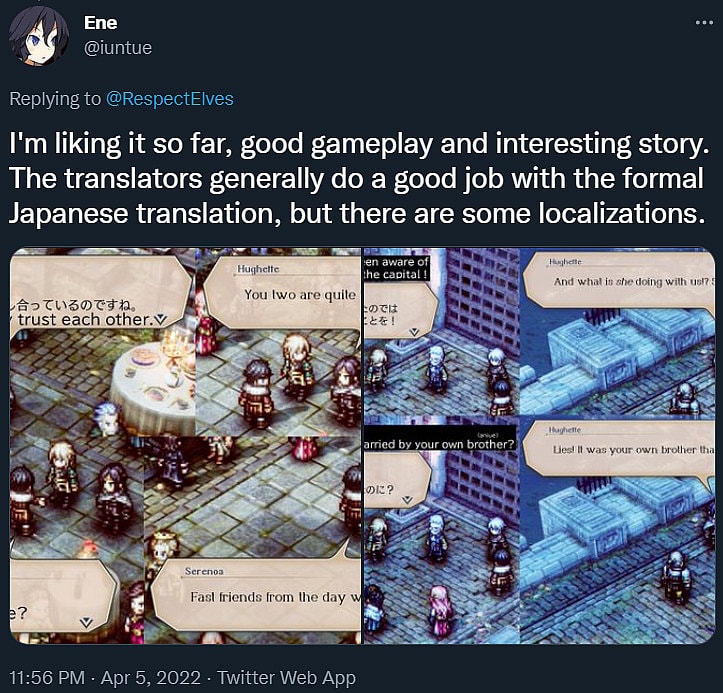Screen dimensions: 723x693
Task: Click the "trust each other" dialogue arrow
Action: tap(160, 320)
